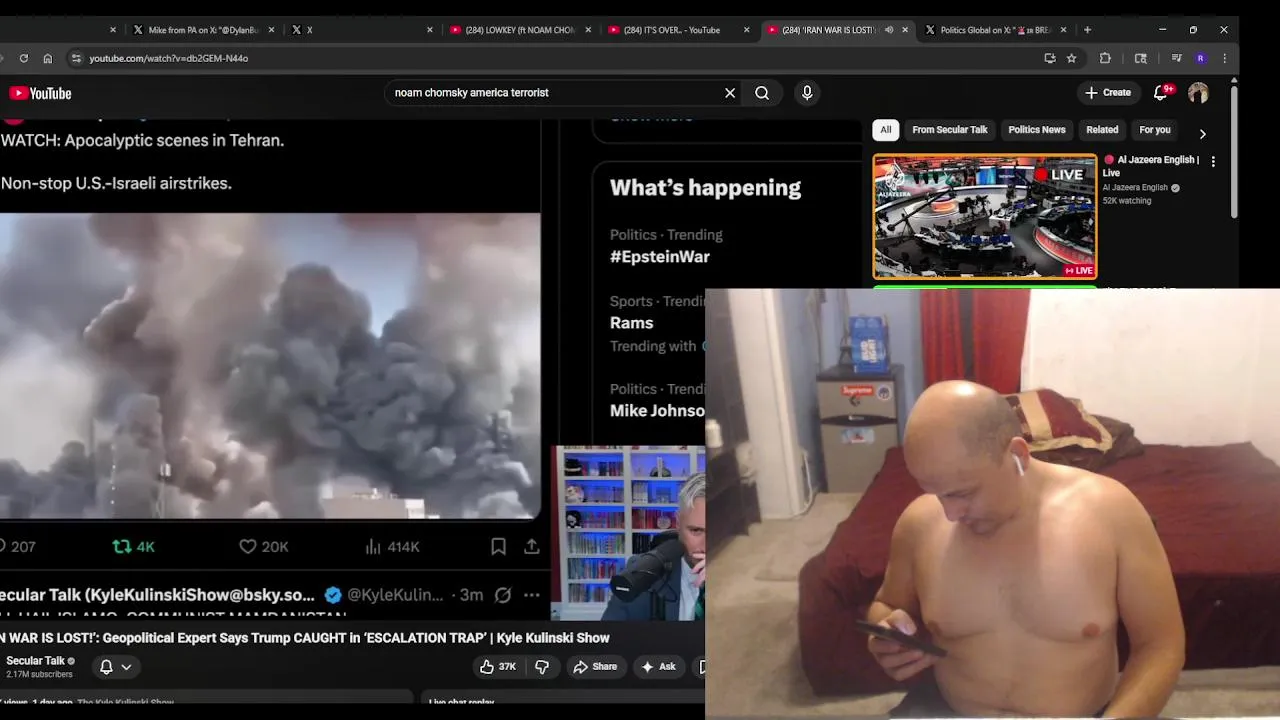Image resolution: width=1280 pixels, height=720 pixels.
Task: Click the address bar URL
Action: point(168,58)
